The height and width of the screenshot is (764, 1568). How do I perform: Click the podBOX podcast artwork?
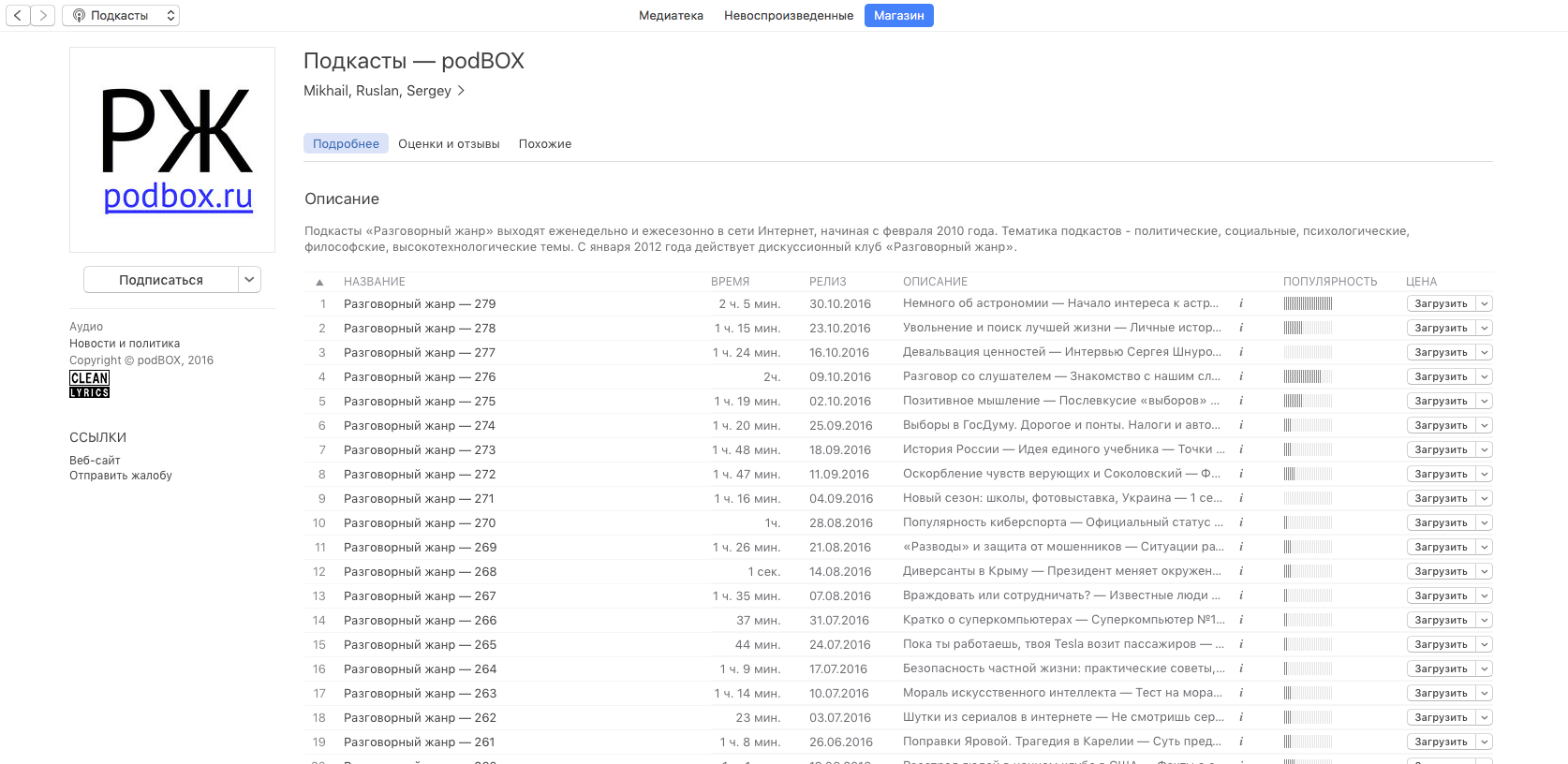(172, 150)
